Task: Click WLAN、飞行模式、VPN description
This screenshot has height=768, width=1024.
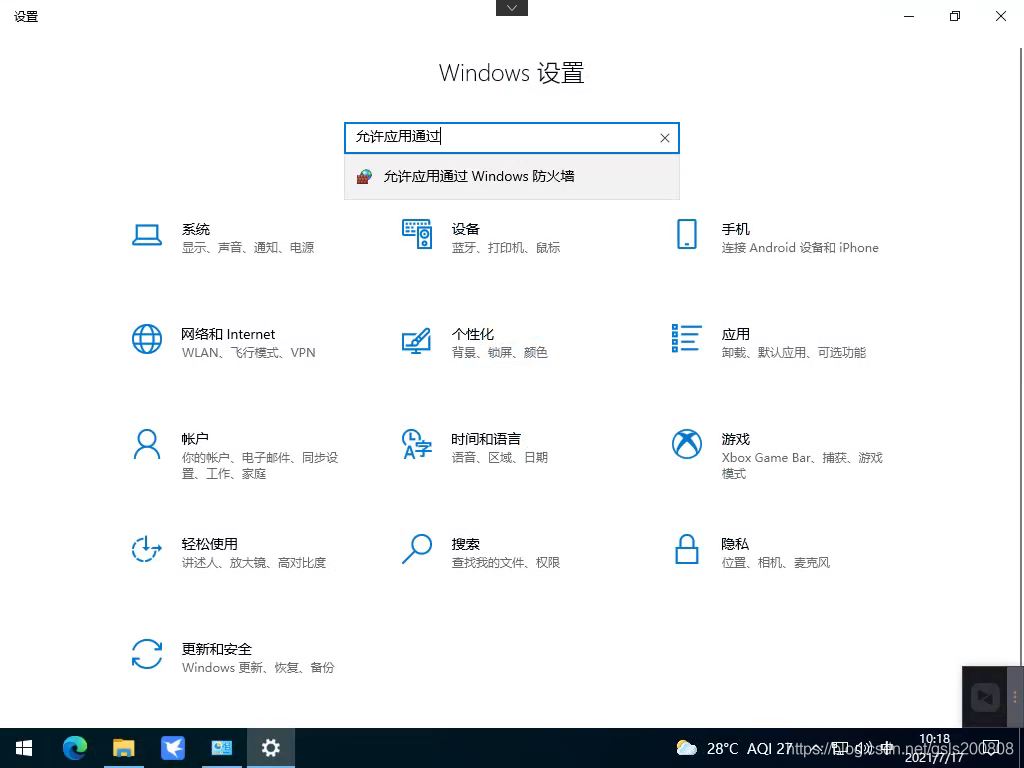Action: 249,353
